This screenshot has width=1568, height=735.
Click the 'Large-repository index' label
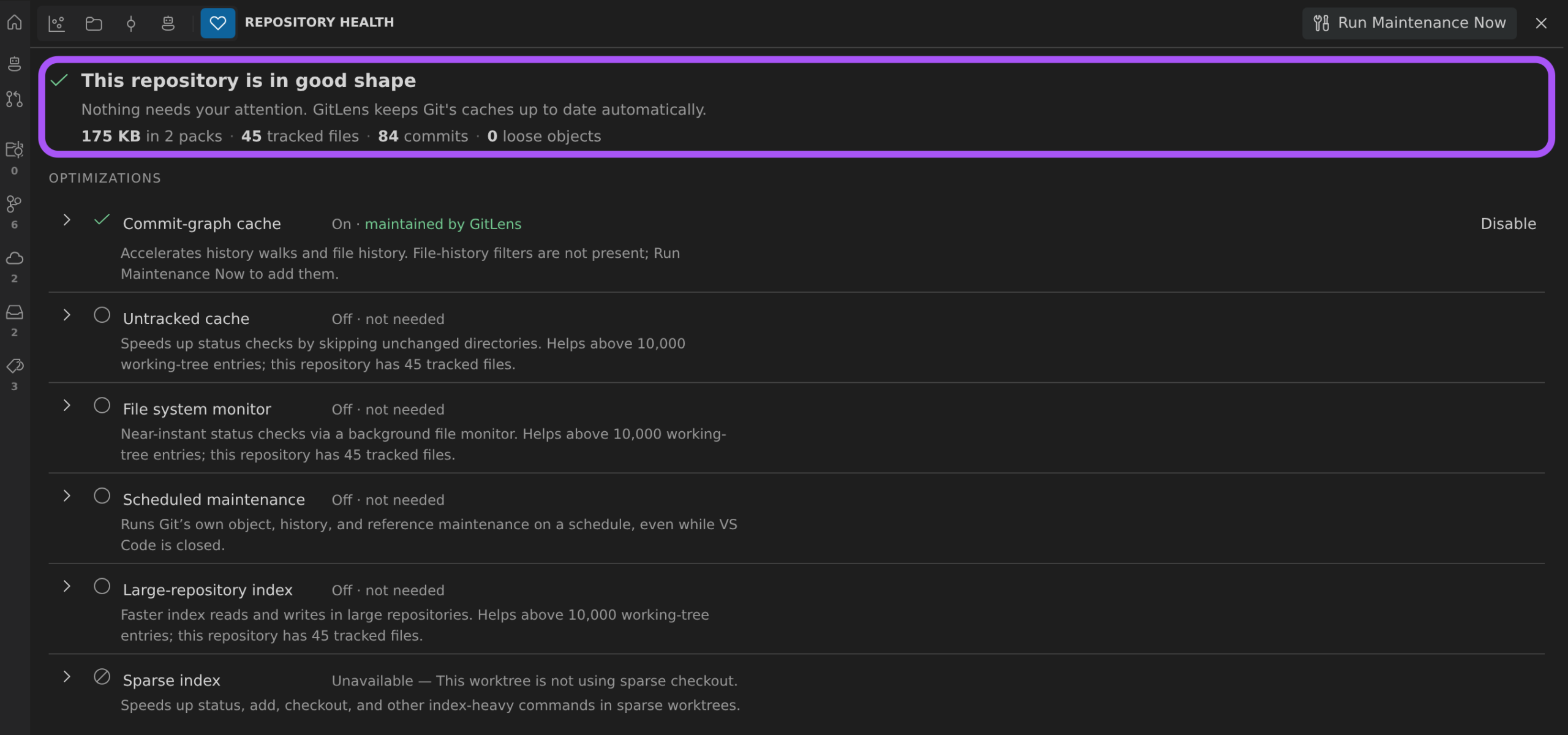point(208,590)
